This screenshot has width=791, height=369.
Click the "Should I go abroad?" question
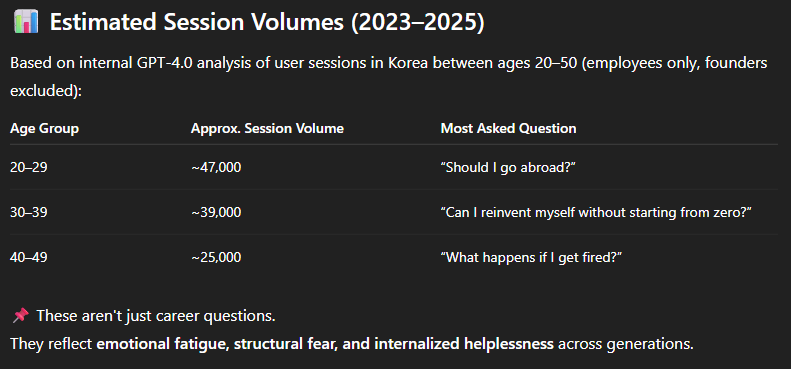[508, 167]
